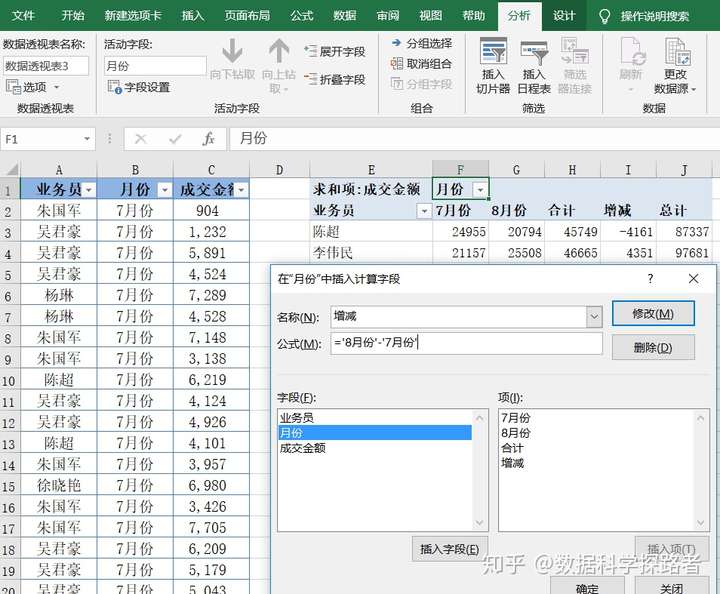Open the 数据 ribbon tab
The height and width of the screenshot is (594, 720).
(345, 16)
